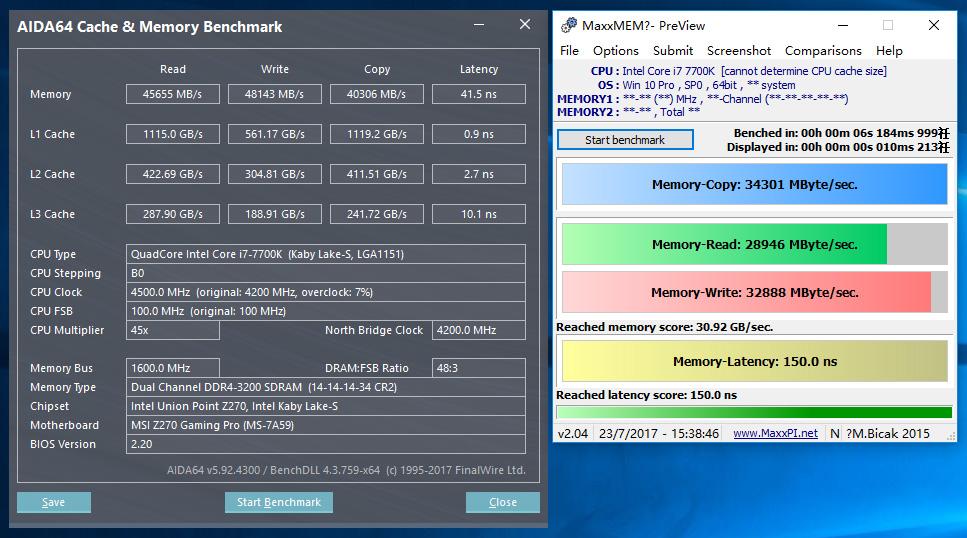
Task: Open the Options menu in MaxxMEM
Action: tap(615, 51)
